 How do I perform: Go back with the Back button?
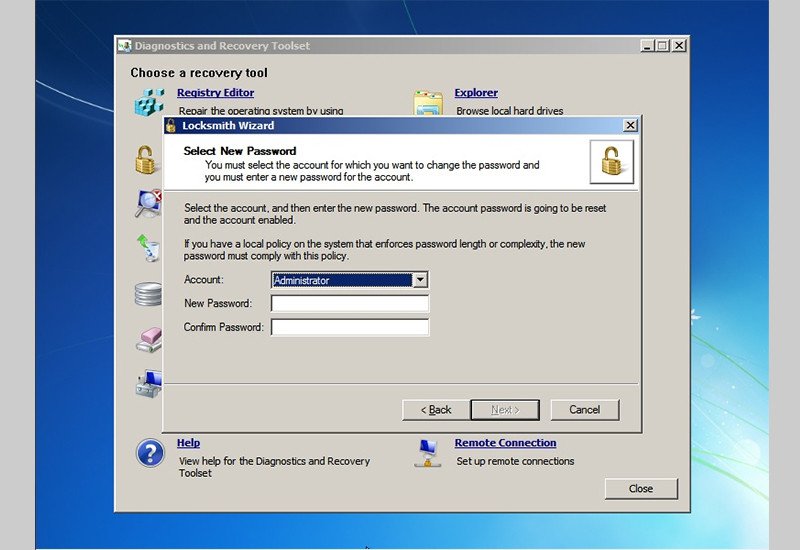click(436, 410)
